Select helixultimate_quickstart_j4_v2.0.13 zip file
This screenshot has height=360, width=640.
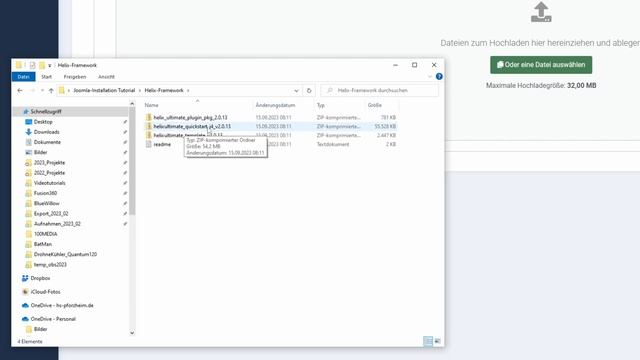[x=192, y=127]
